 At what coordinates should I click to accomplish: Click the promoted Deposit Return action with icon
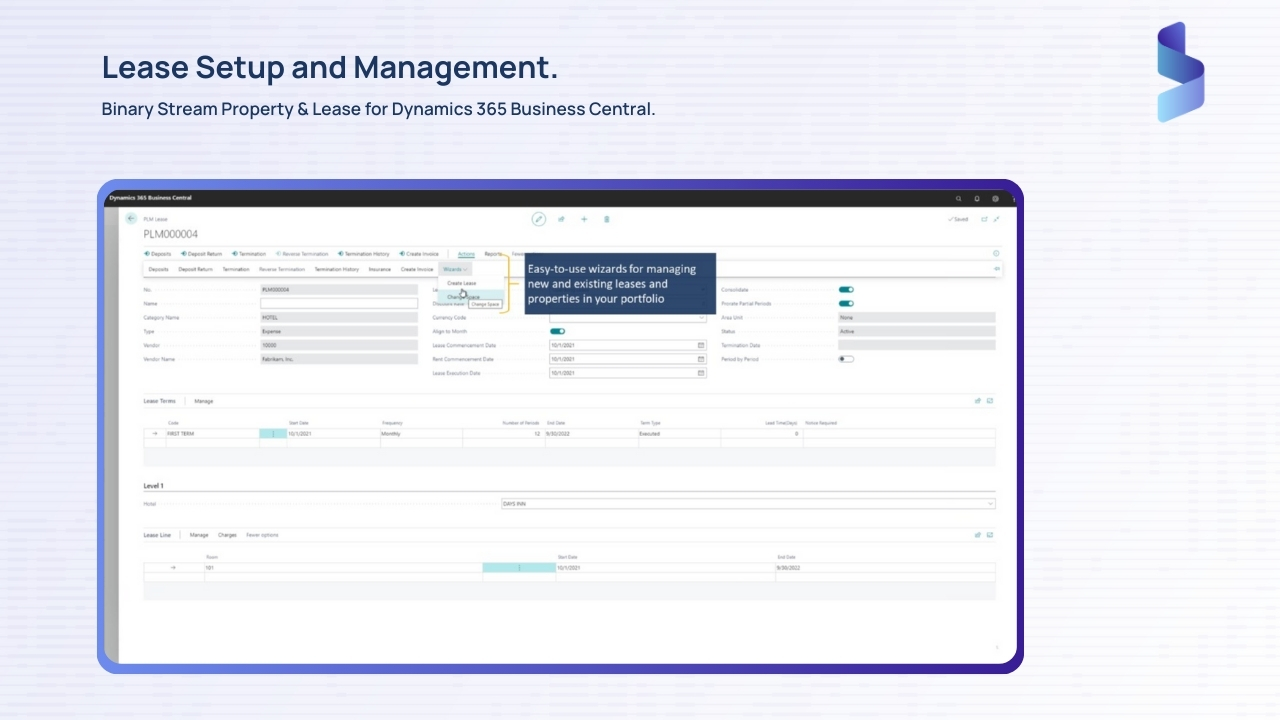202,254
